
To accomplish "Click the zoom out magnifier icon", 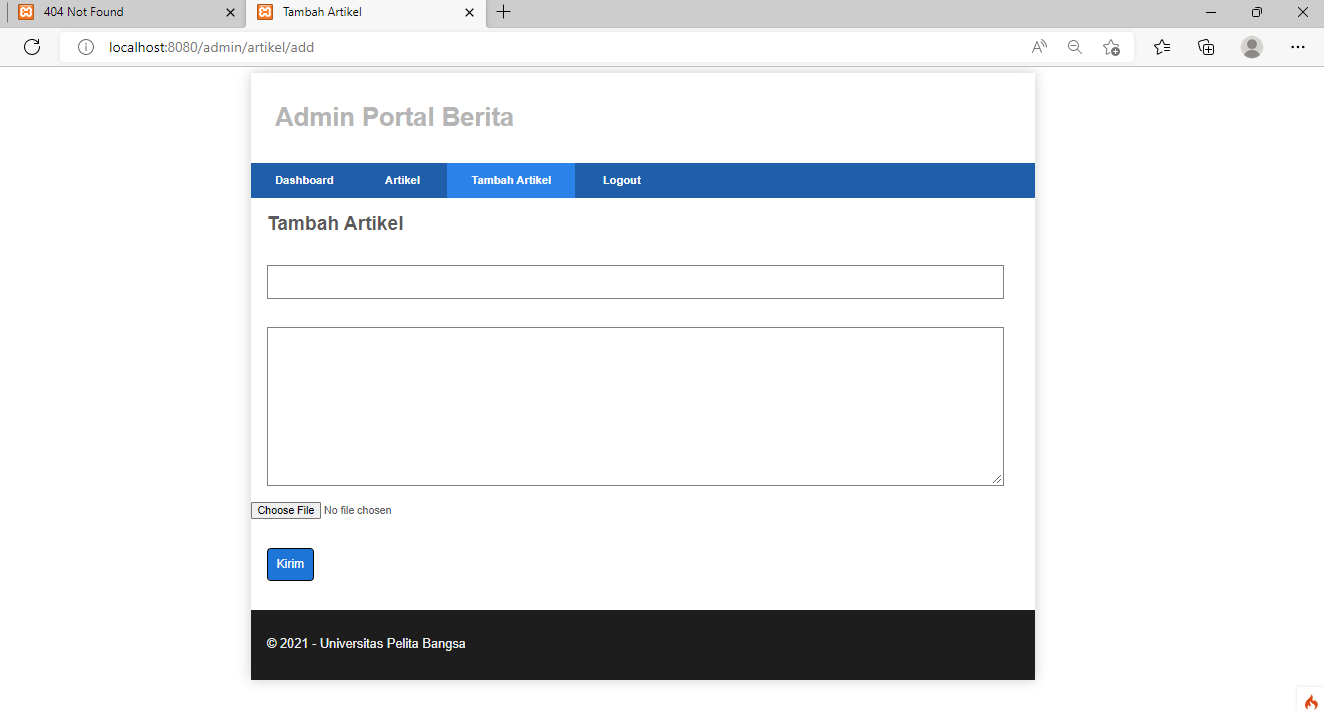I will point(1075,47).
